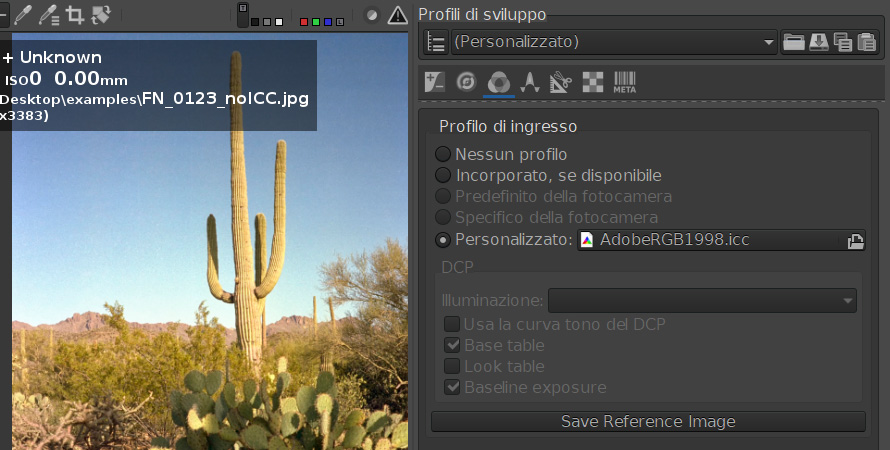
Task: Open the Illuminazione dropdown
Action: pos(702,300)
